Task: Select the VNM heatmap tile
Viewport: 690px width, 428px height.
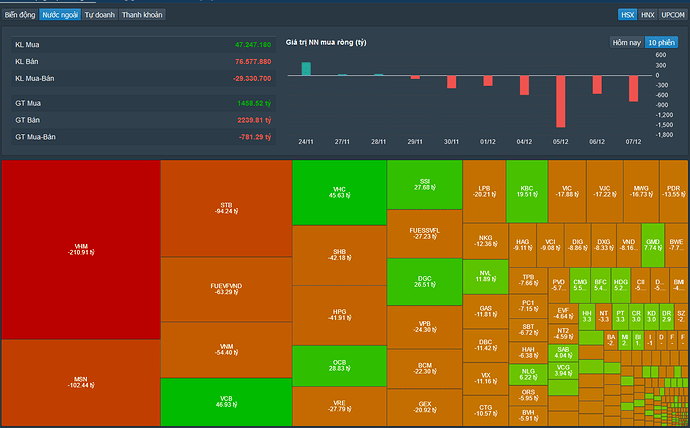Action: click(226, 350)
